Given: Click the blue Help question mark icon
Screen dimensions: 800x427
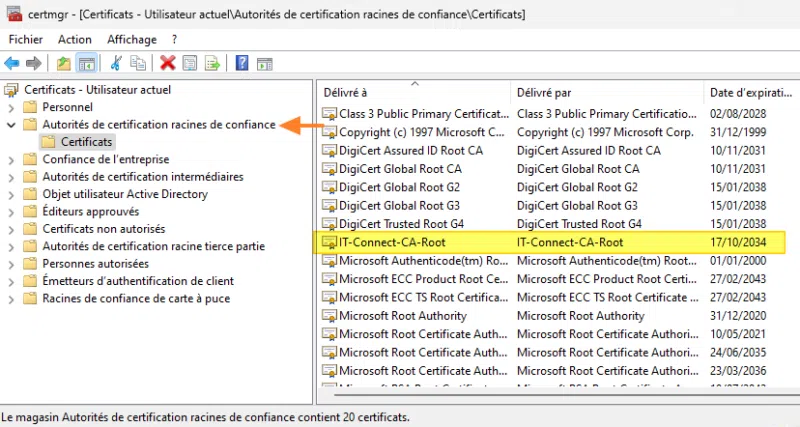Looking at the screenshot, I should point(241,63).
